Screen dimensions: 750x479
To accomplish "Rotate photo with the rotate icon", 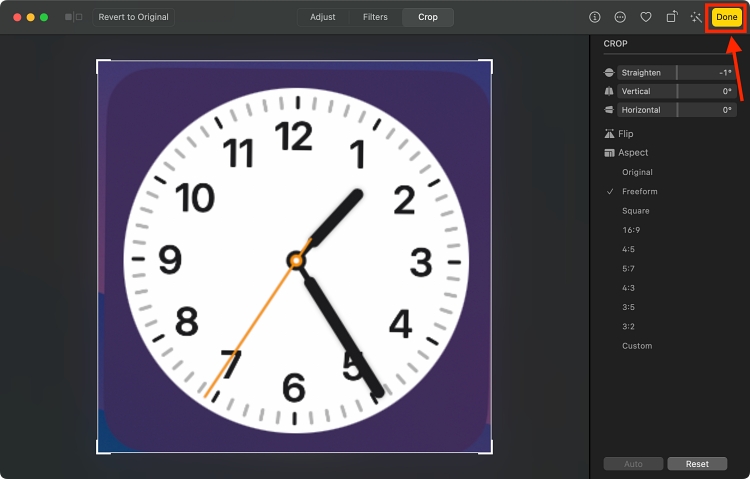I will [672, 17].
